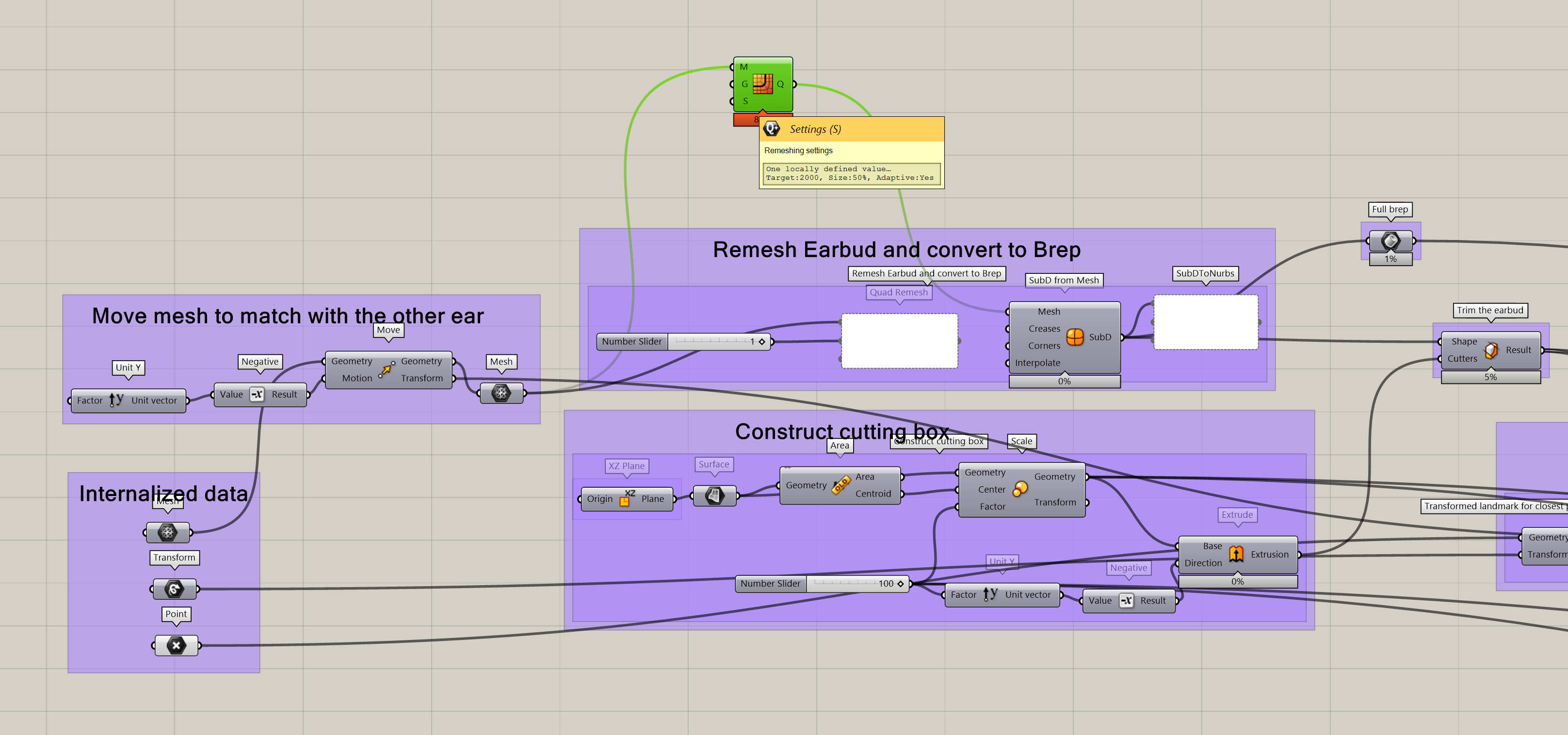The width and height of the screenshot is (1568, 735).
Task: Select the Scale component icon
Action: pyautogui.click(x=1020, y=489)
